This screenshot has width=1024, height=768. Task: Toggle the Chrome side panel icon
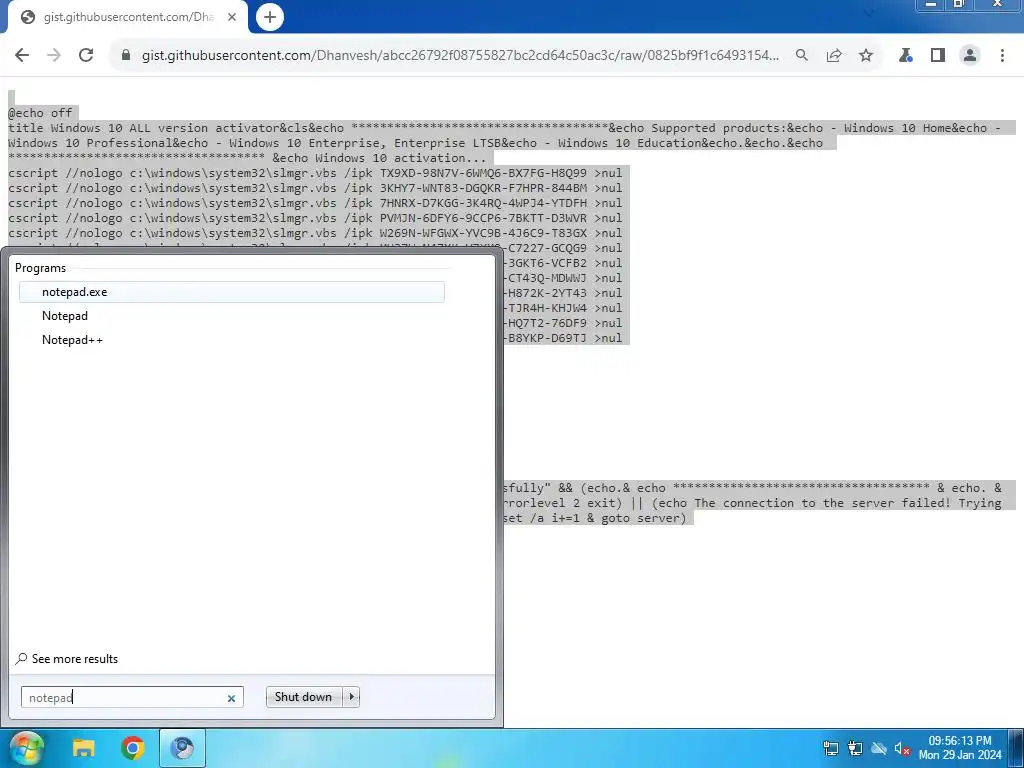coord(938,56)
